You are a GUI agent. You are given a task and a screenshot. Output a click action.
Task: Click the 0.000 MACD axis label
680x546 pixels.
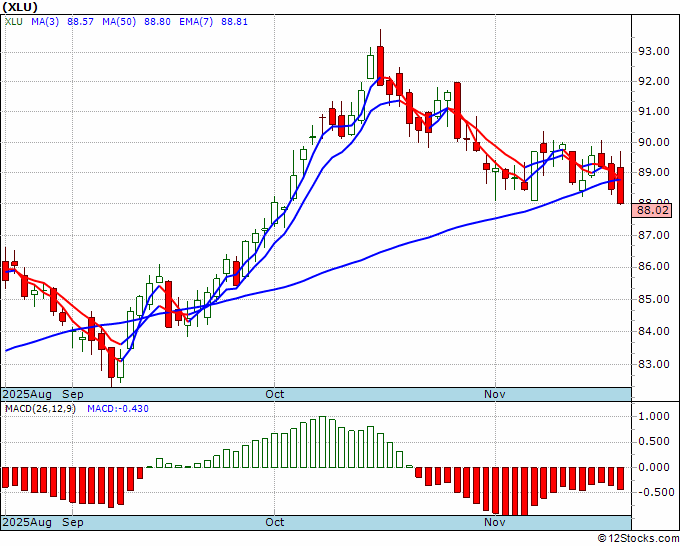pos(654,467)
